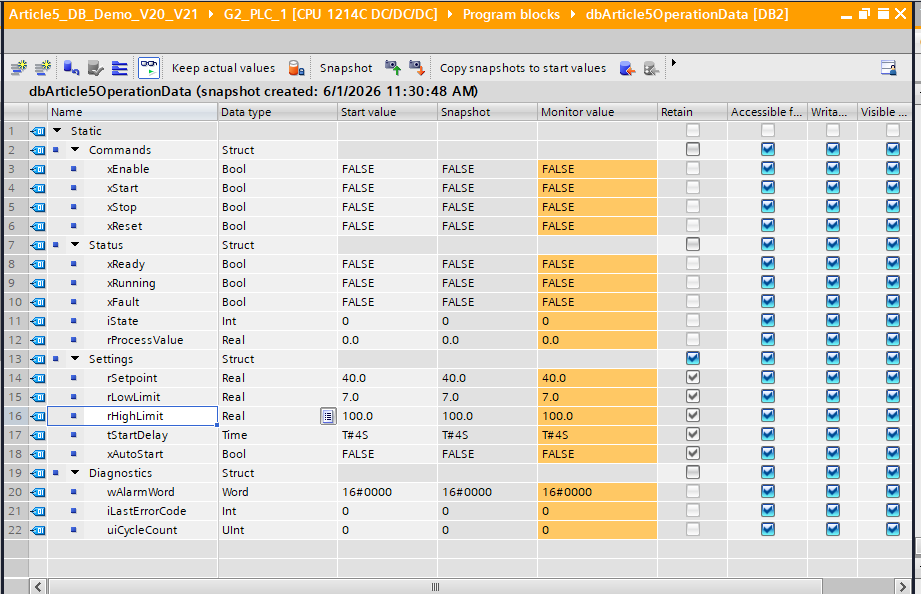
Task: Click the Start value column header
Action: tap(388, 112)
